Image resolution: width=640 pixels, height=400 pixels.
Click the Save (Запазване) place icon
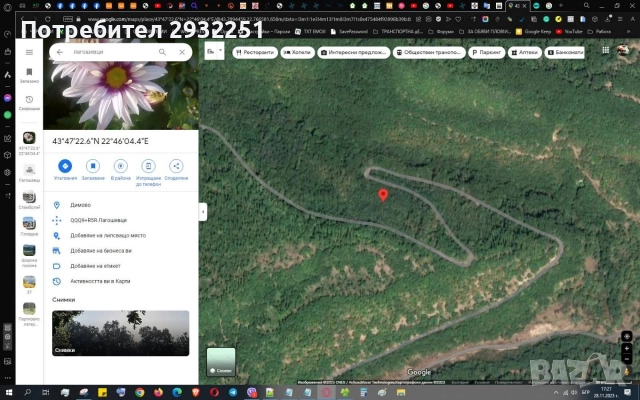(93, 166)
